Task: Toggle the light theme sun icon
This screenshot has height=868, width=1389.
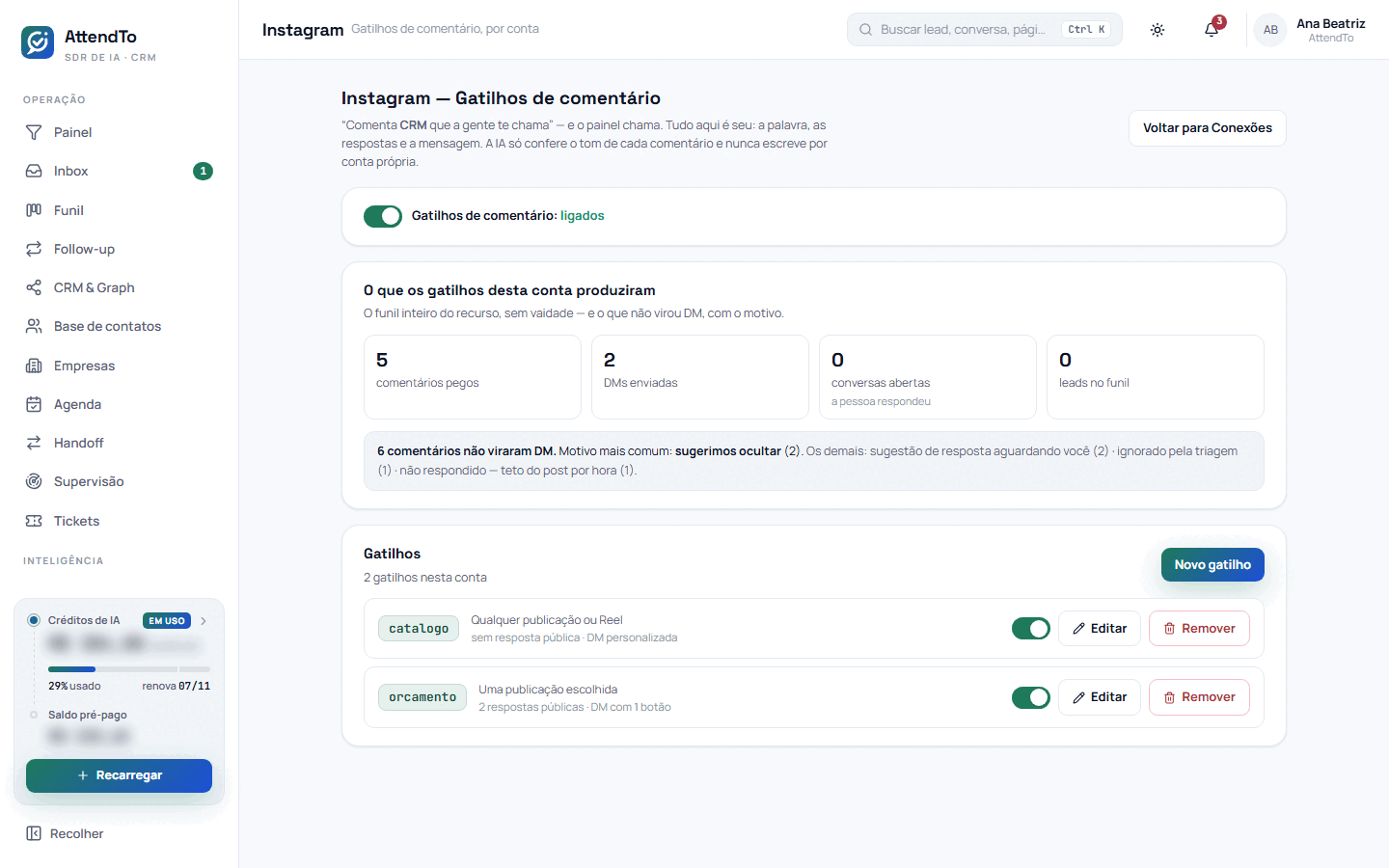Action: click(1157, 30)
